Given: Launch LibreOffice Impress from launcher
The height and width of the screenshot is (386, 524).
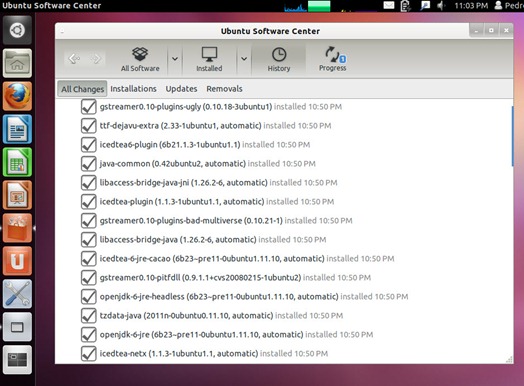Looking at the screenshot, I should pos(17,195).
